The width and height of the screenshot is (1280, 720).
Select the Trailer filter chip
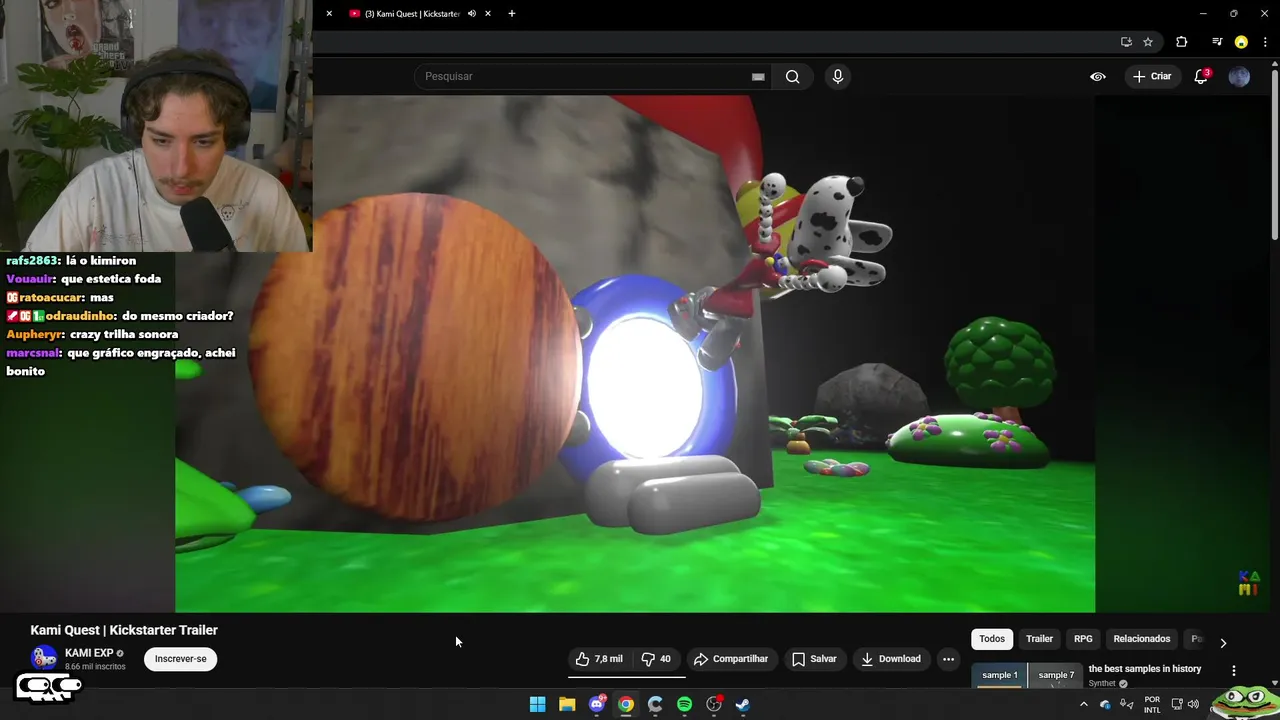point(1039,639)
